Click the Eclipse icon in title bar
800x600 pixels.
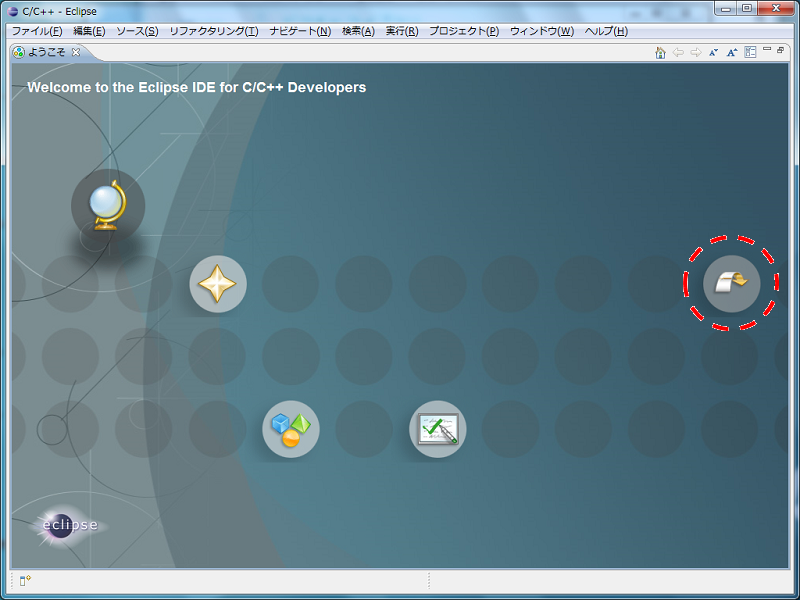coord(13,11)
